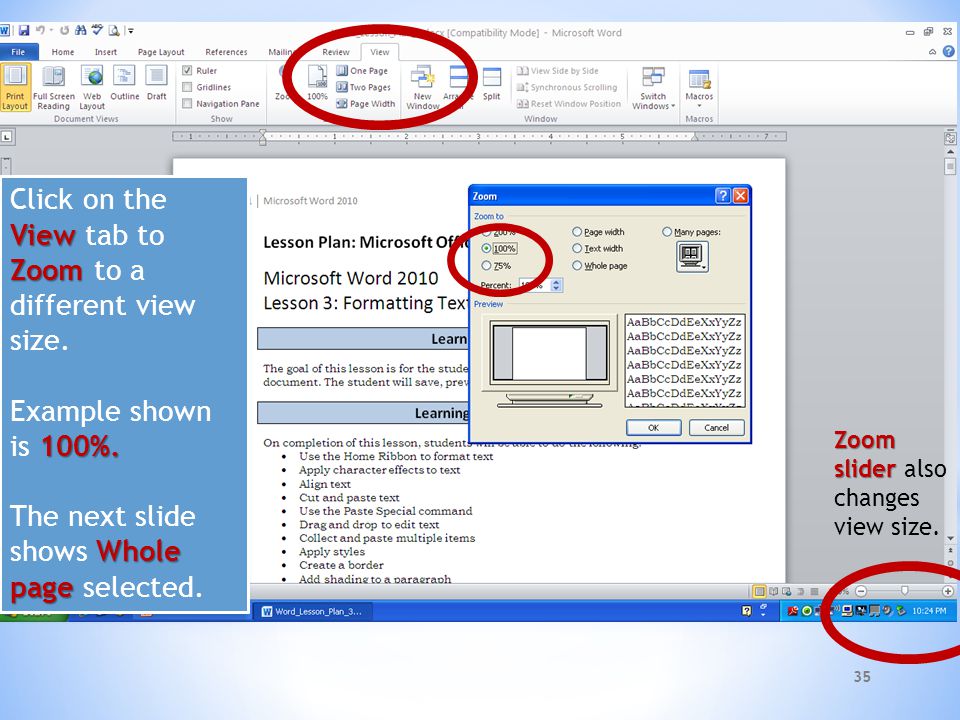Click the status bar Full Screen Reading icon

point(773,591)
